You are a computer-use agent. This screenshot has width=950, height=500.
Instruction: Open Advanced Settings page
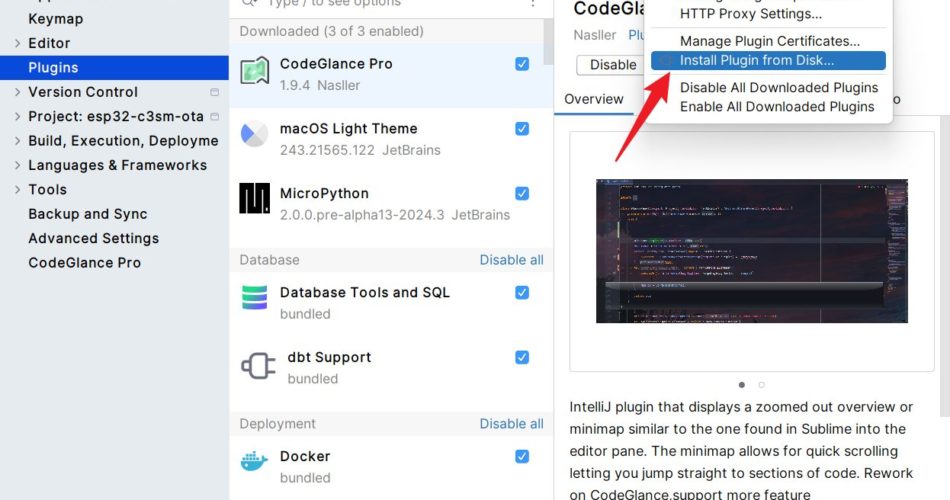pyautogui.click(x=93, y=238)
